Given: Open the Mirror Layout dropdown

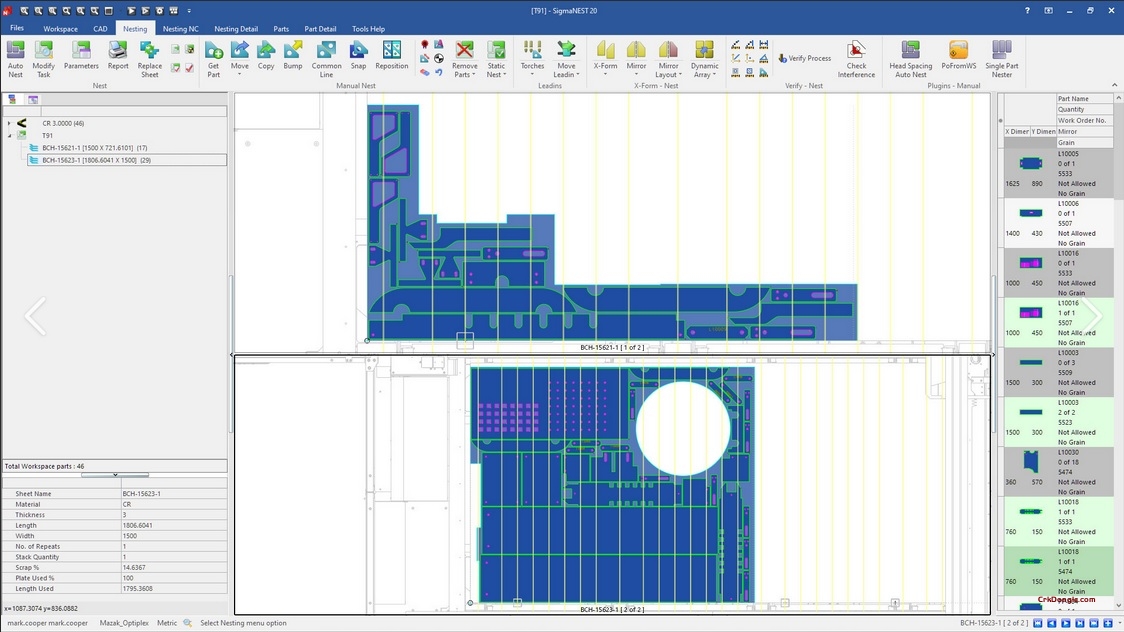Looking at the screenshot, I should coord(668,57).
